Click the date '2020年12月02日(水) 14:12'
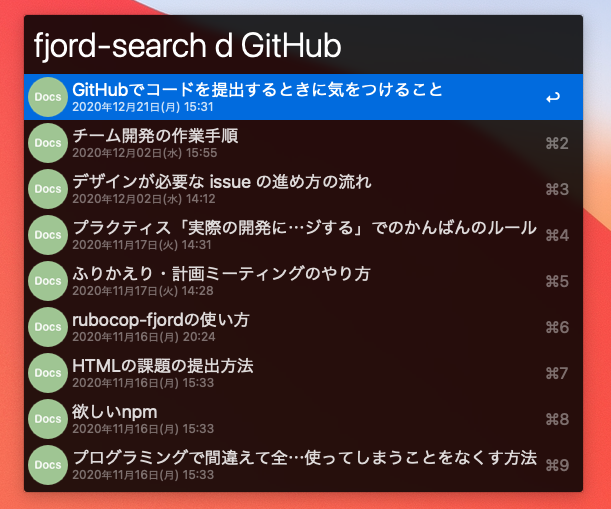The image size is (611, 509). click(144, 199)
